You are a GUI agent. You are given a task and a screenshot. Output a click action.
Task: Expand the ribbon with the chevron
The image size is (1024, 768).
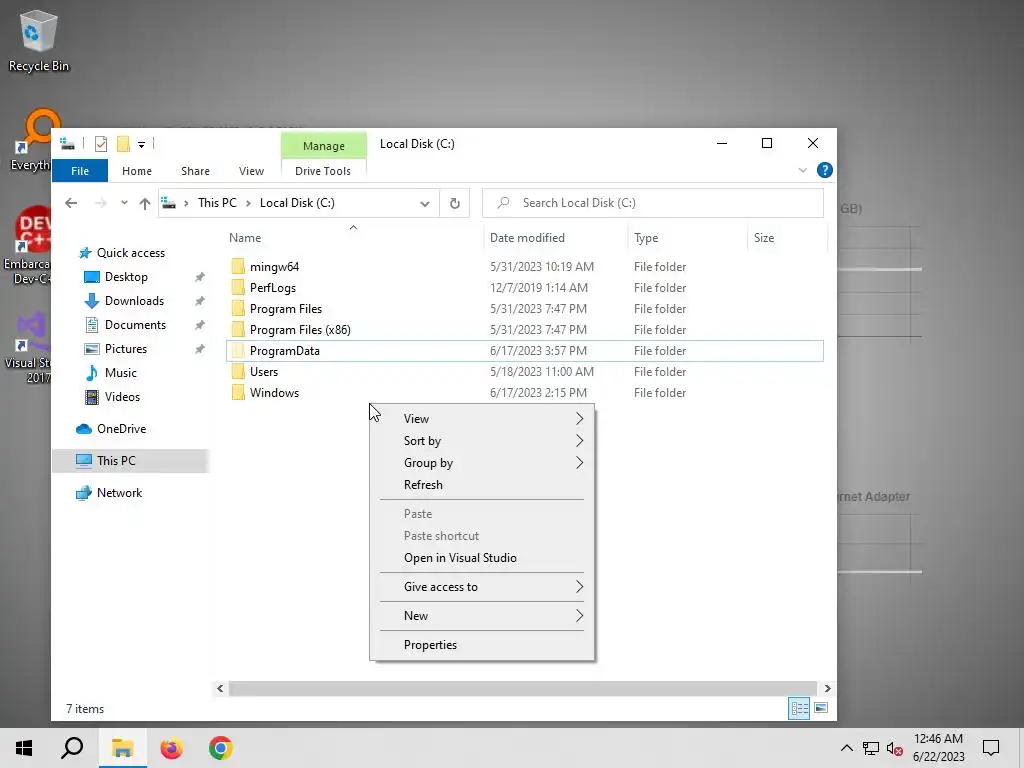(803, 170)
